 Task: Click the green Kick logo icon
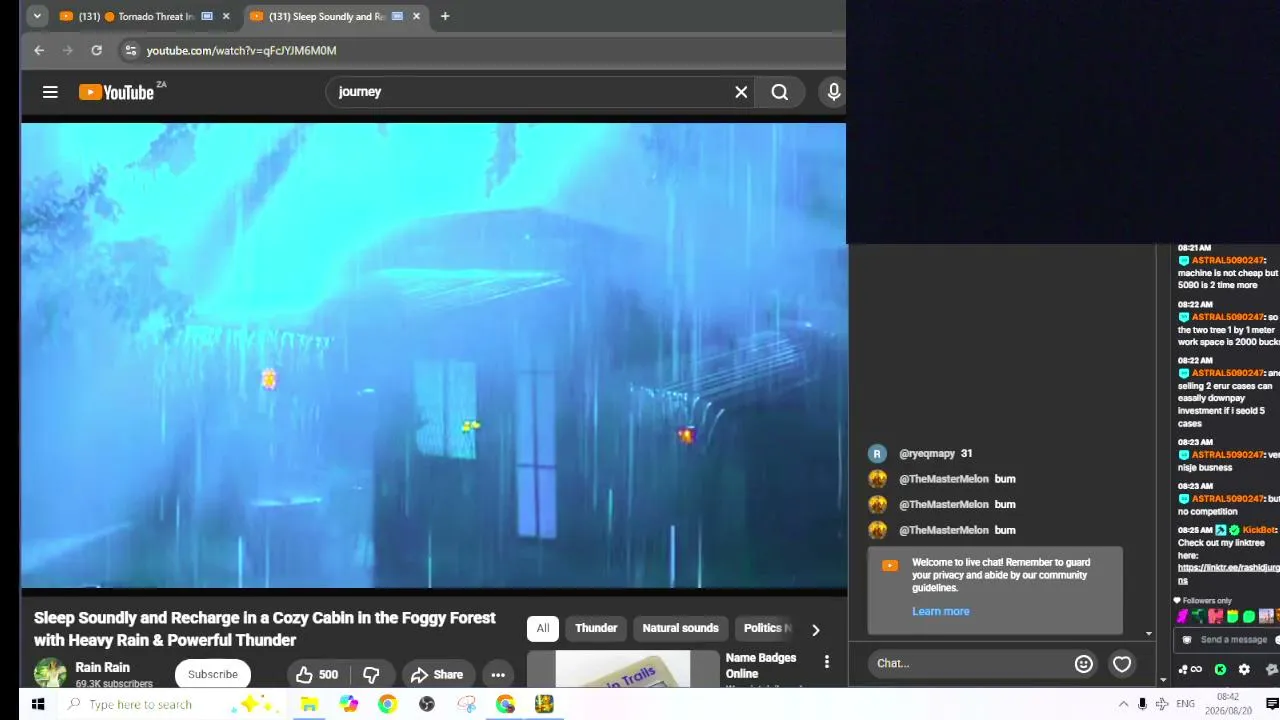1220,670
